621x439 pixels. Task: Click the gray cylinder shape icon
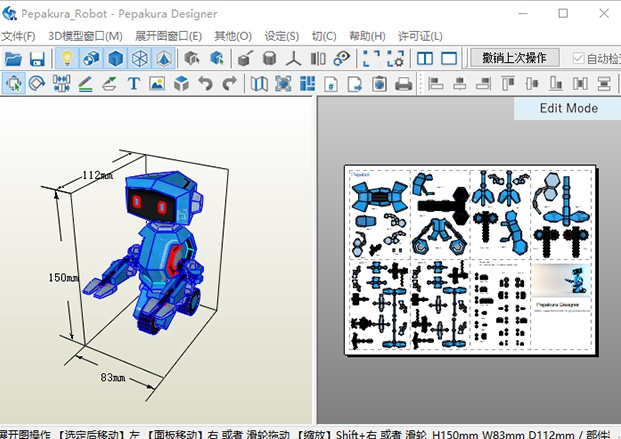click(x=269, y=59)
